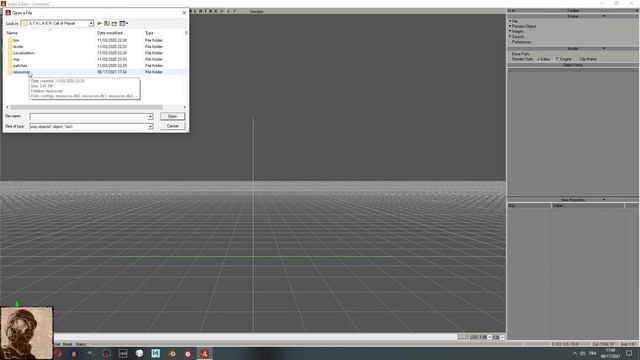The width and height of the screenshot is (640, 360).
Task: Click left arrow of file list scrollbar
Action: [7, 107]
